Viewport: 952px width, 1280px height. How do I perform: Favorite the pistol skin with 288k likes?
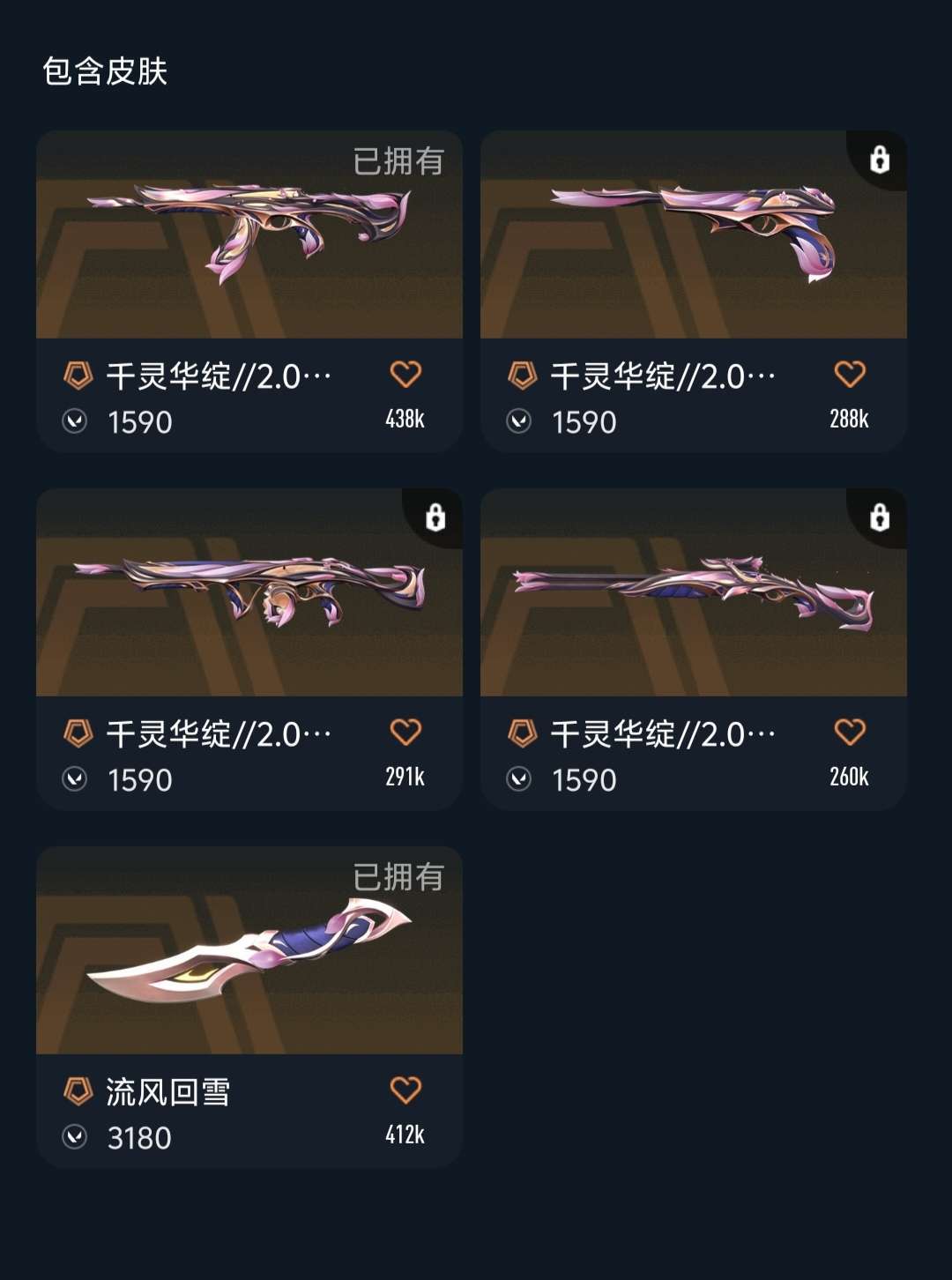(x=850, y=375)
